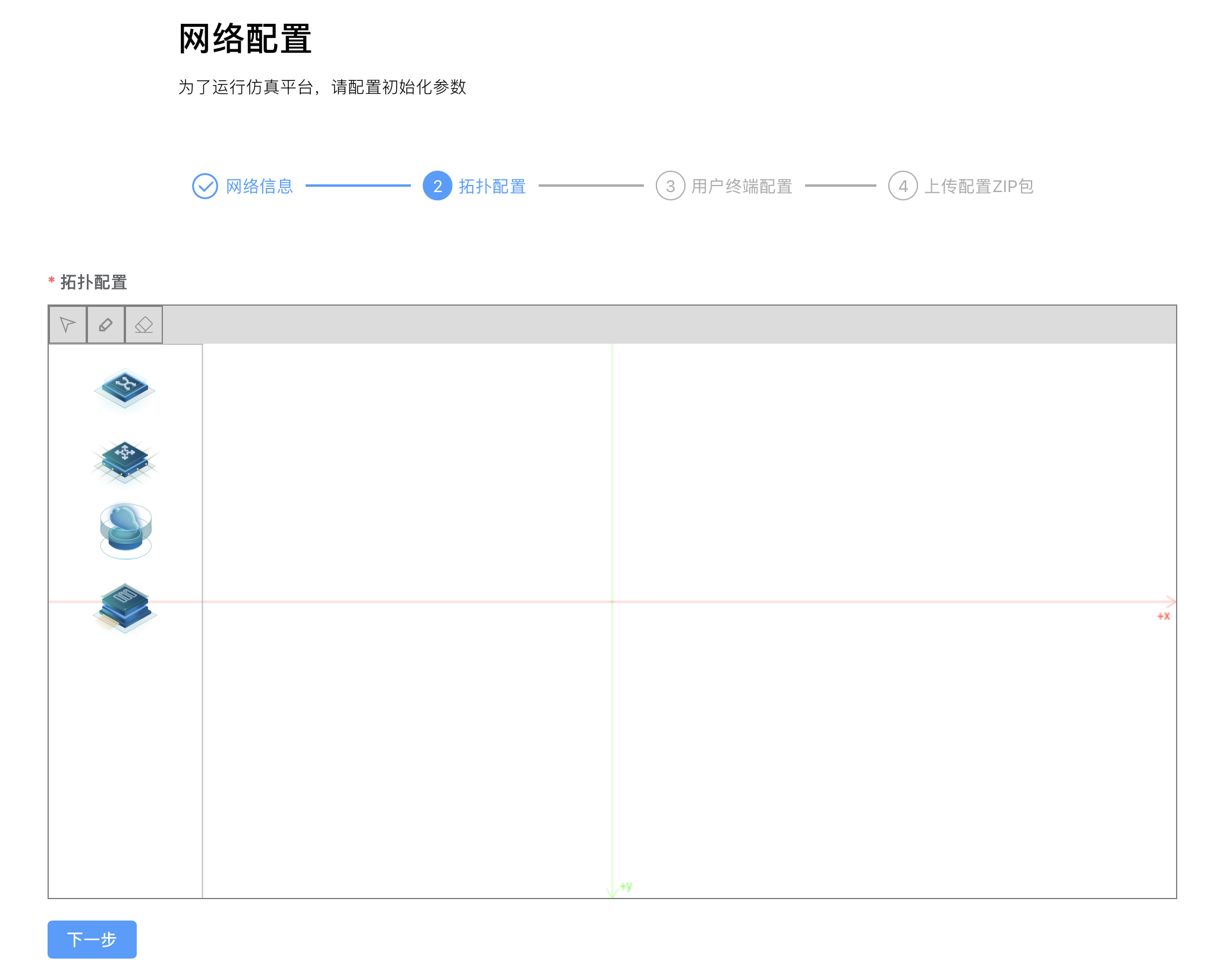Go to 网络信息 step label
The width and height of the screenshot is (1226, 980).
259,186
